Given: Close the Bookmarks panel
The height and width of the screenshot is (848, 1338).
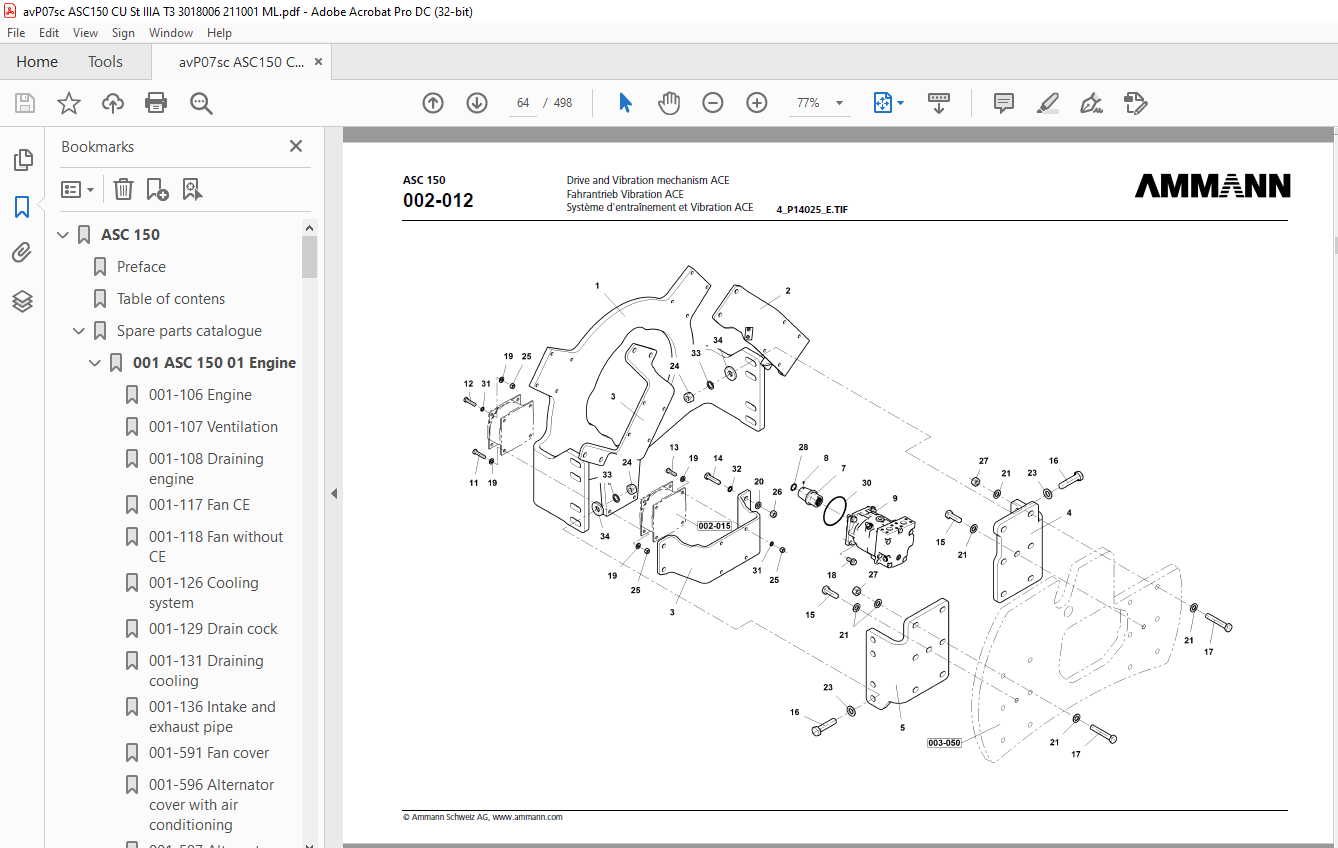Looking at the screenshot, I should [296, 146].
